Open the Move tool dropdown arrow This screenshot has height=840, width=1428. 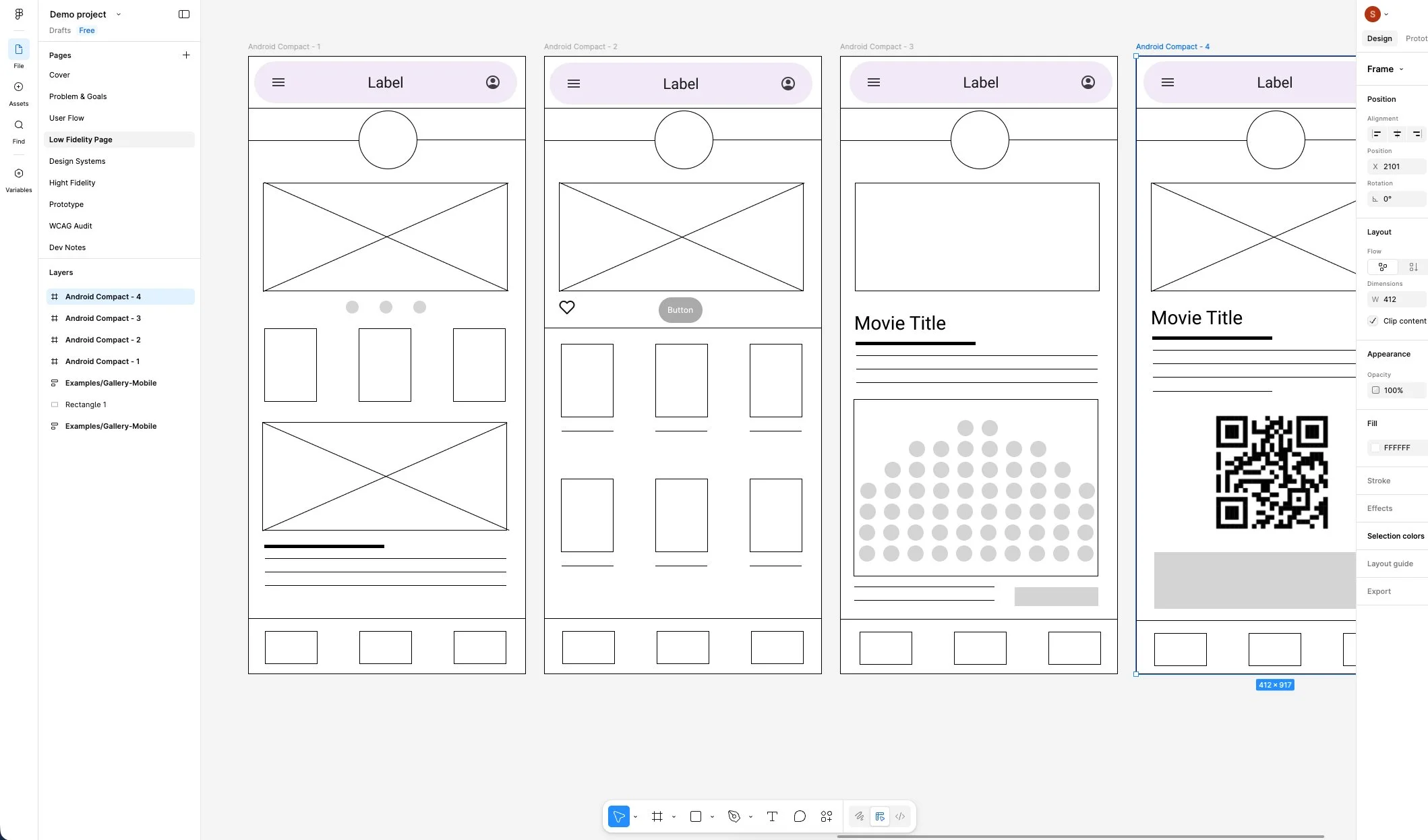(634, 816)
